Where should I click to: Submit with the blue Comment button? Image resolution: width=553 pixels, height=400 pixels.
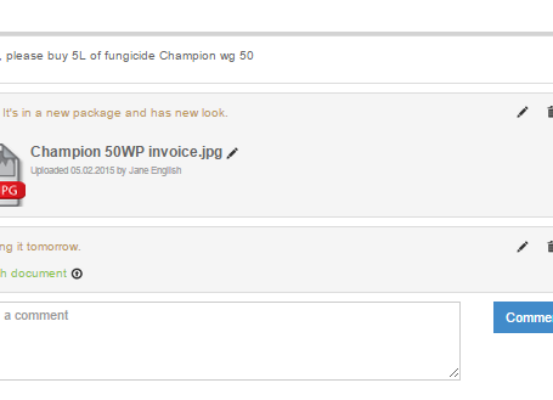pyautogui.click(x=523, y=317)
